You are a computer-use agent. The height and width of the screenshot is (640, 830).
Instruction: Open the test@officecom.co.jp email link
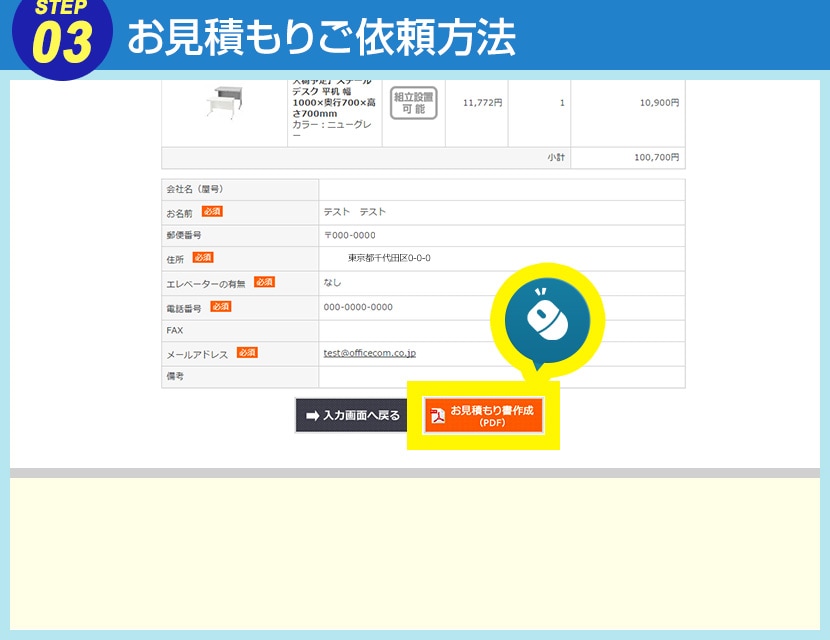tap(369, 353)
